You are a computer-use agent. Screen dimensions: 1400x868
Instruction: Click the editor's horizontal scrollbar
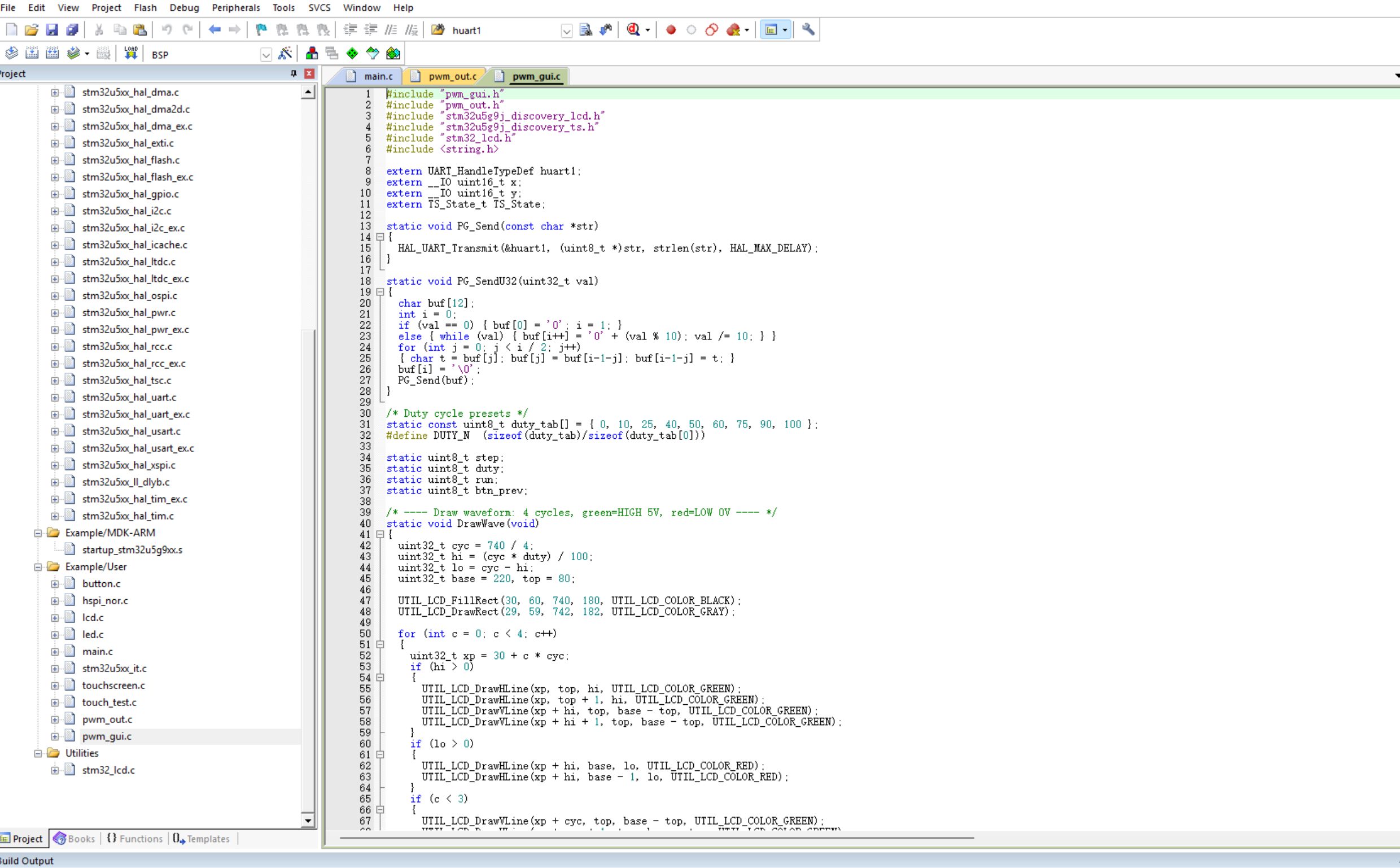click(x=657, y=838)
